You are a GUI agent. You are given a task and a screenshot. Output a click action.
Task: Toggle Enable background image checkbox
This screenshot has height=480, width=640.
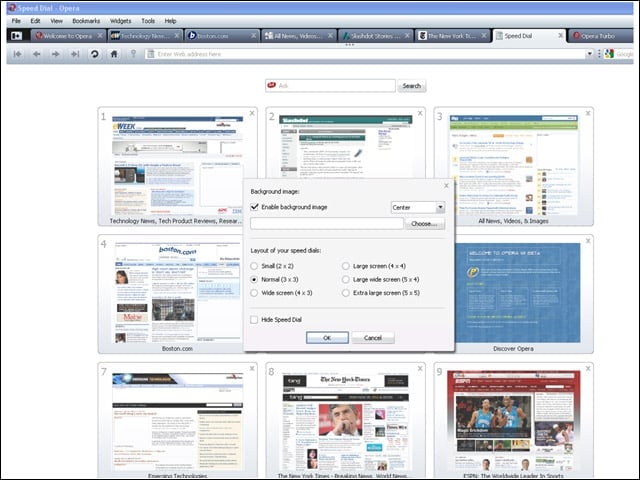point(254,207)
